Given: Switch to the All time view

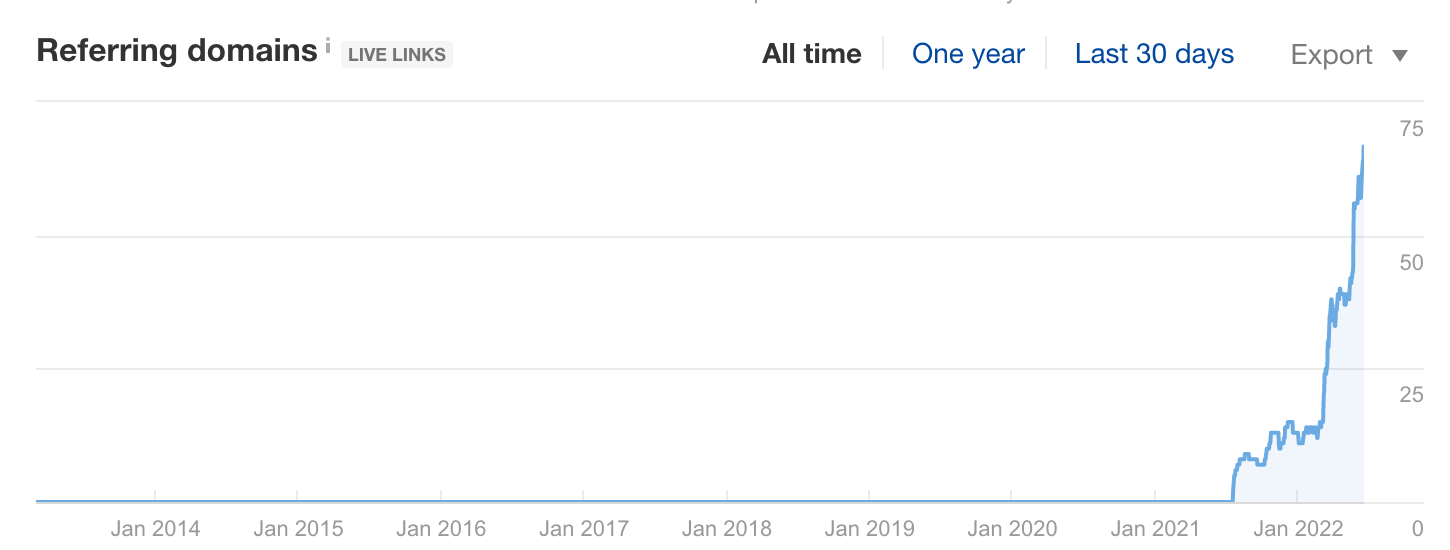Looking at the screenshot, I should (811, 54).
